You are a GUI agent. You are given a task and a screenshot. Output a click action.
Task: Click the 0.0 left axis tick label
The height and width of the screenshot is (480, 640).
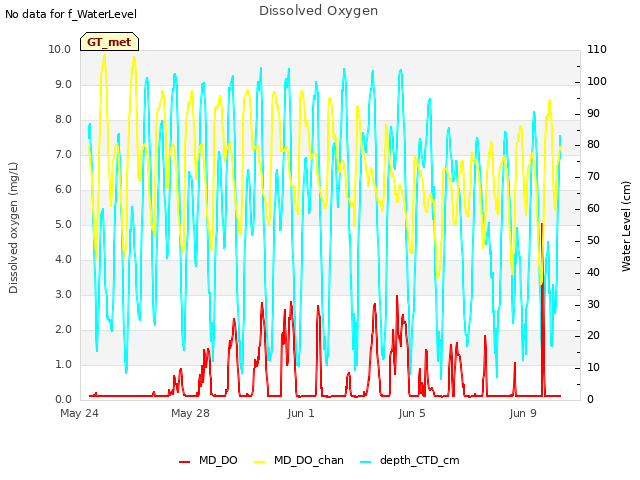pos(63,400)
